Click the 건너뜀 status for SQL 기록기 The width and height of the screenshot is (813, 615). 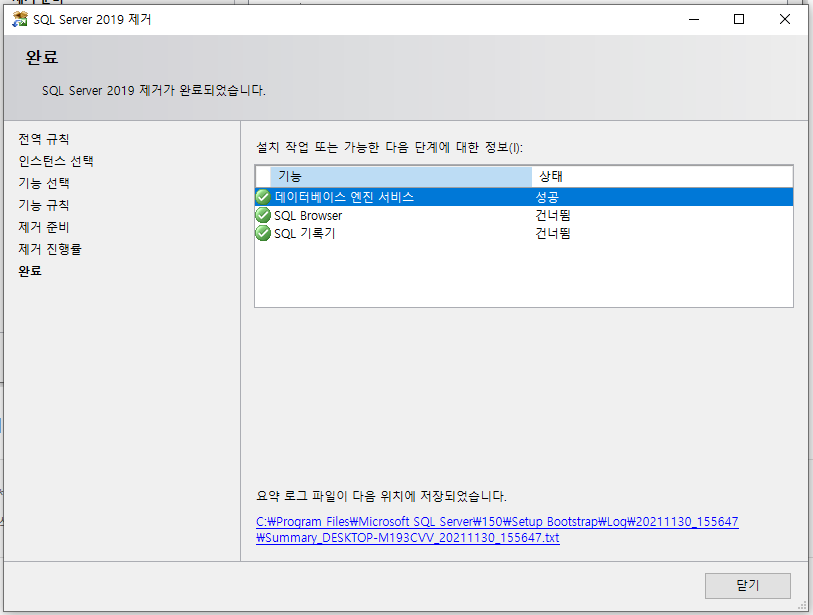(553, 233)
